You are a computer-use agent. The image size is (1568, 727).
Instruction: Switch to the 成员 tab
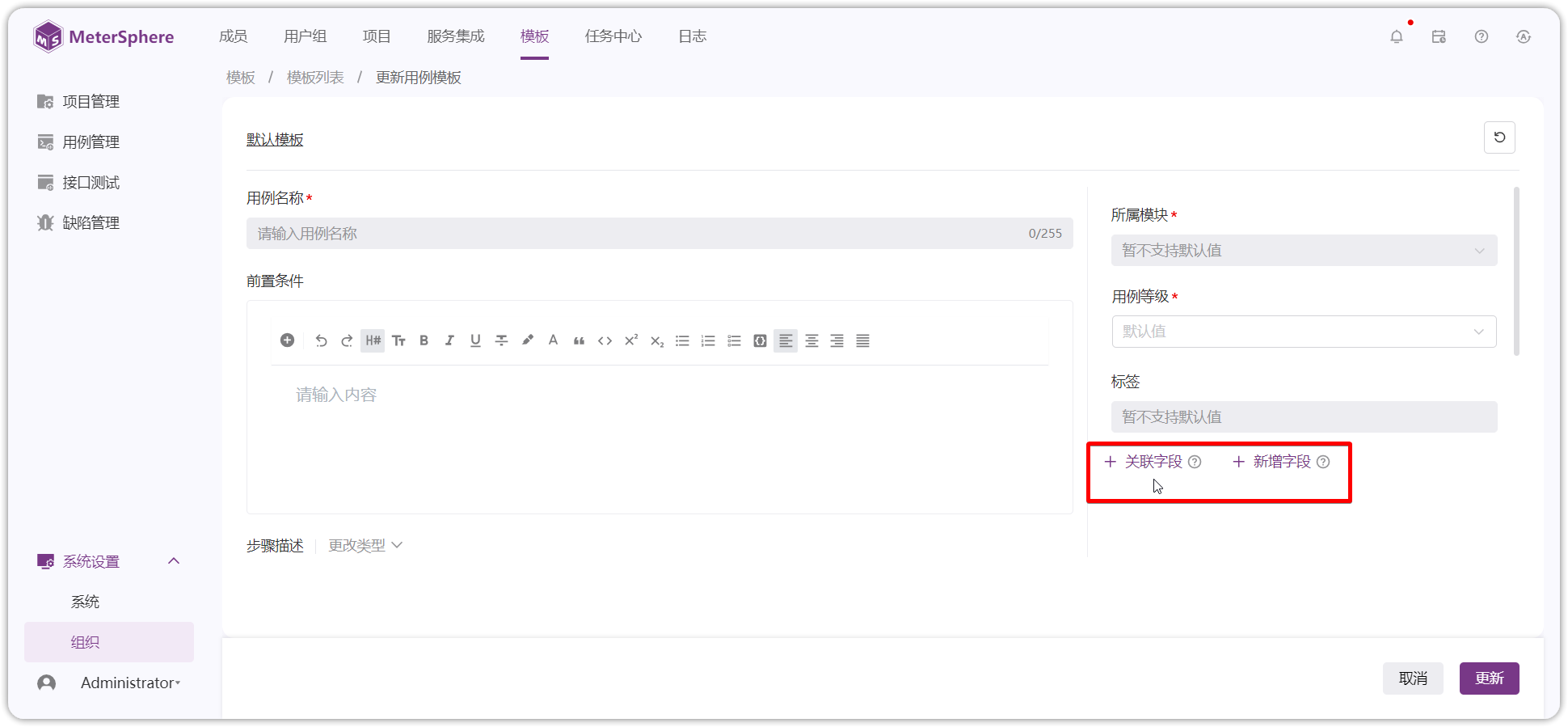(233, 36)
